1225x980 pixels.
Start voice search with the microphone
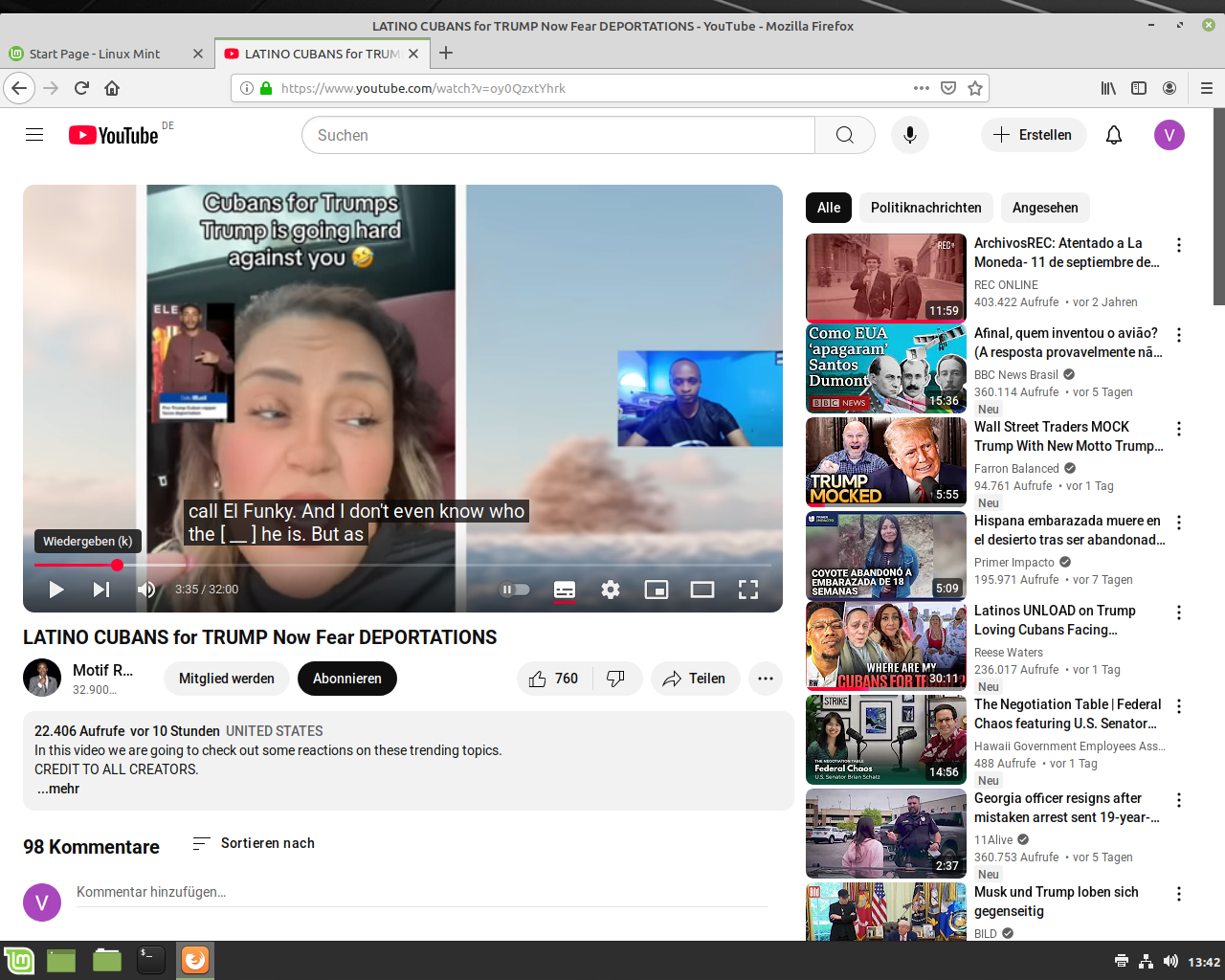click(x=910, y=135)
